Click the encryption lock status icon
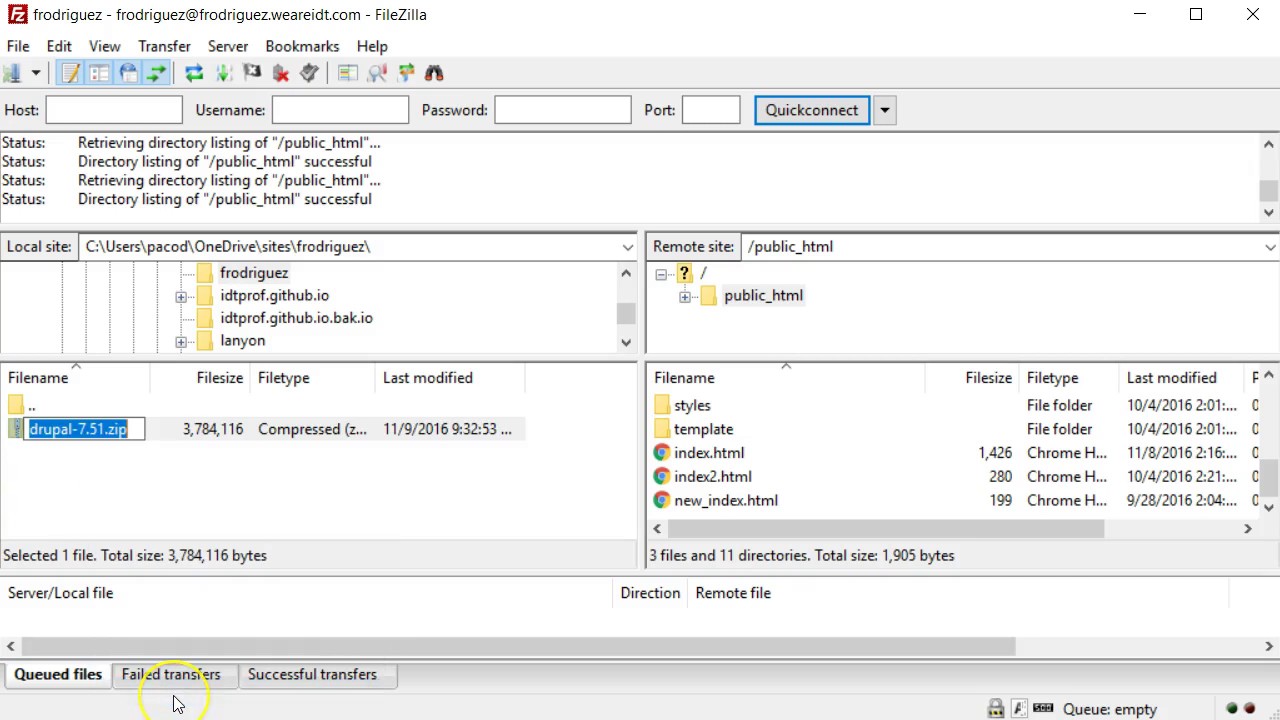1280x720 pixels. (996, 709)
